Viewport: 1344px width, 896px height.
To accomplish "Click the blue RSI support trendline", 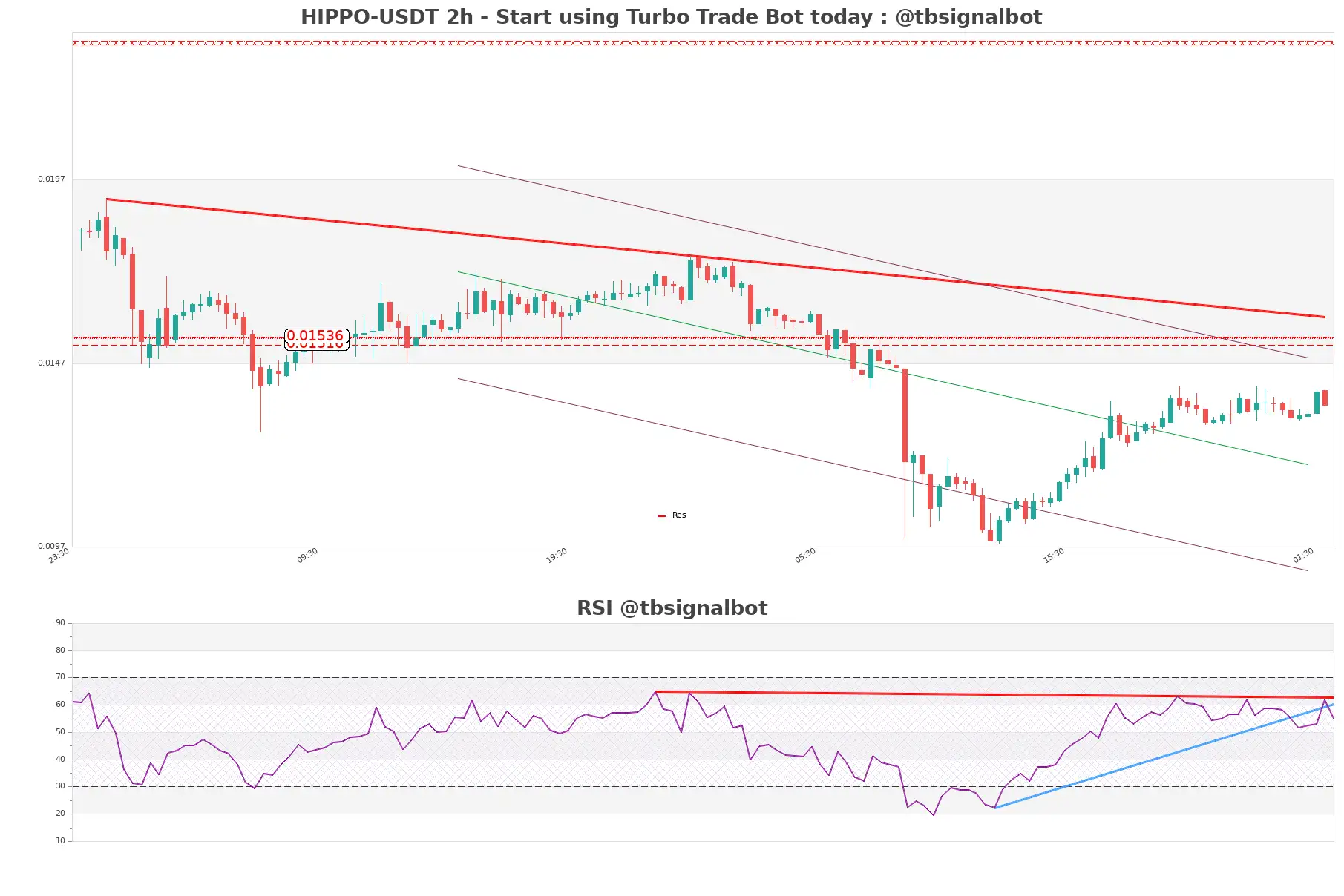I will pos(1164,756).
